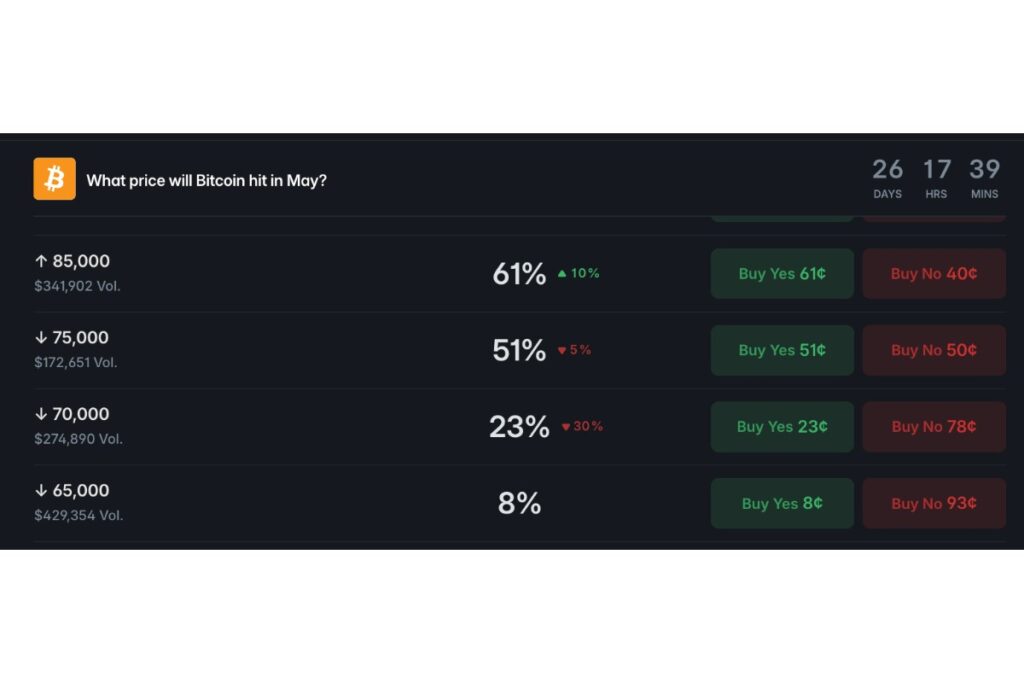Open the 'What price will Bitcoin hit in May?' title

coord(206,181)
